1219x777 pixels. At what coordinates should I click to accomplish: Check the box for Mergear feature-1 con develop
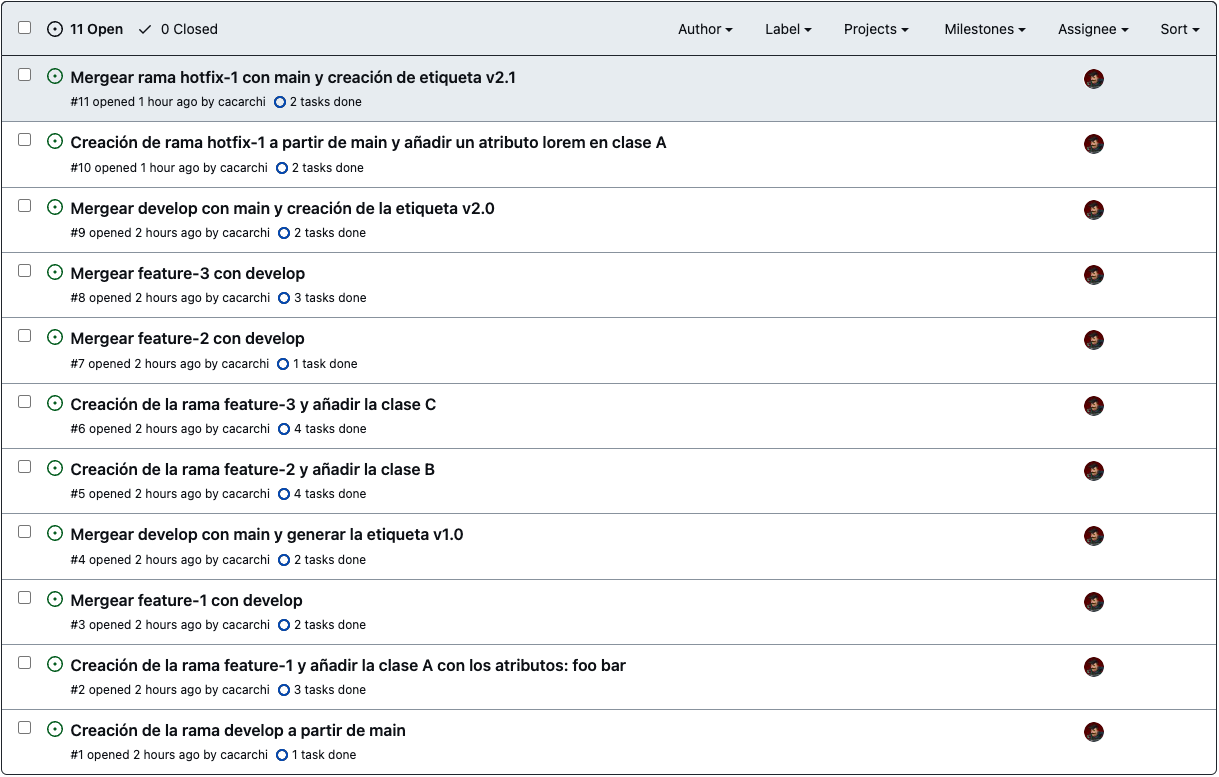click(x=25, y=597)
